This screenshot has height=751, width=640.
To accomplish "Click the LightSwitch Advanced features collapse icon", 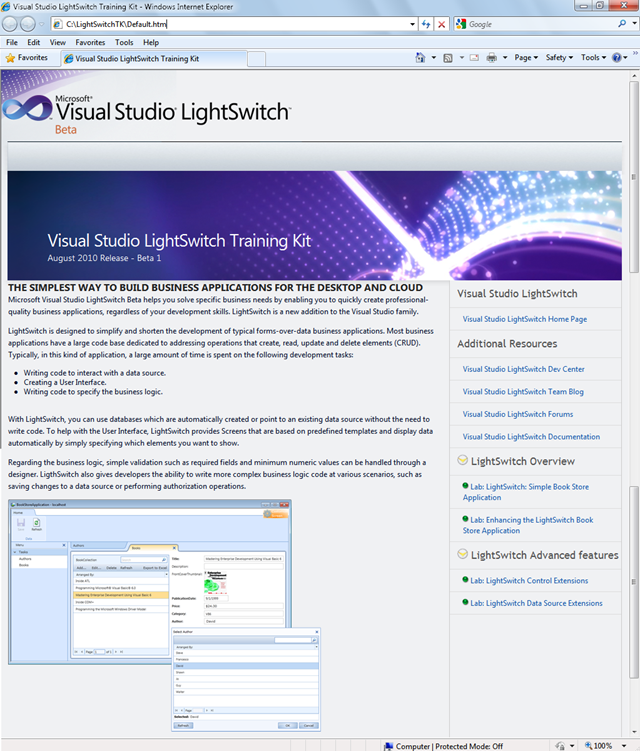I will 462,554.
